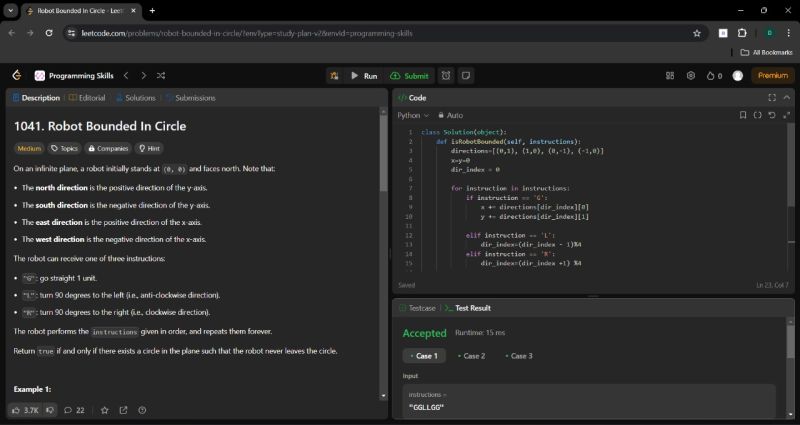Screen dimensions: 800x425
Task: Switch to the Description tab
Action: click(36, 97)
